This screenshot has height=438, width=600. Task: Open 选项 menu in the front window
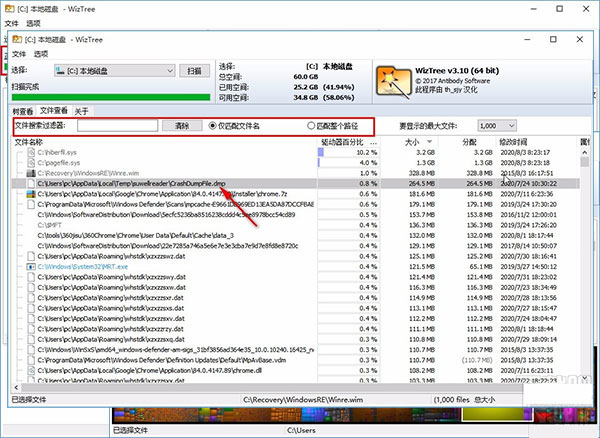click(41, 54)
